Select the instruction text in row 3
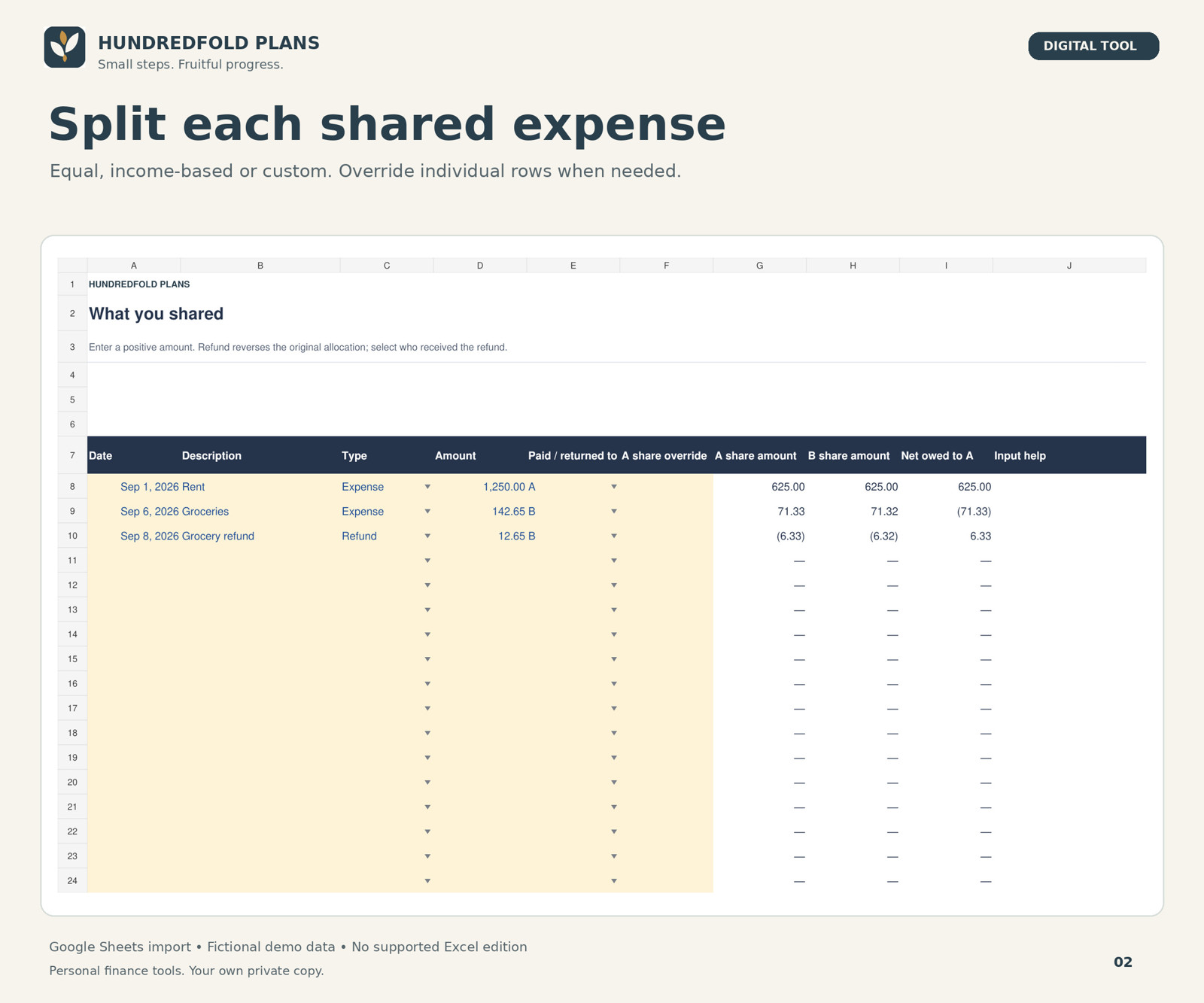Viewport: 1204px width, 1003px height. coord(298,348)
